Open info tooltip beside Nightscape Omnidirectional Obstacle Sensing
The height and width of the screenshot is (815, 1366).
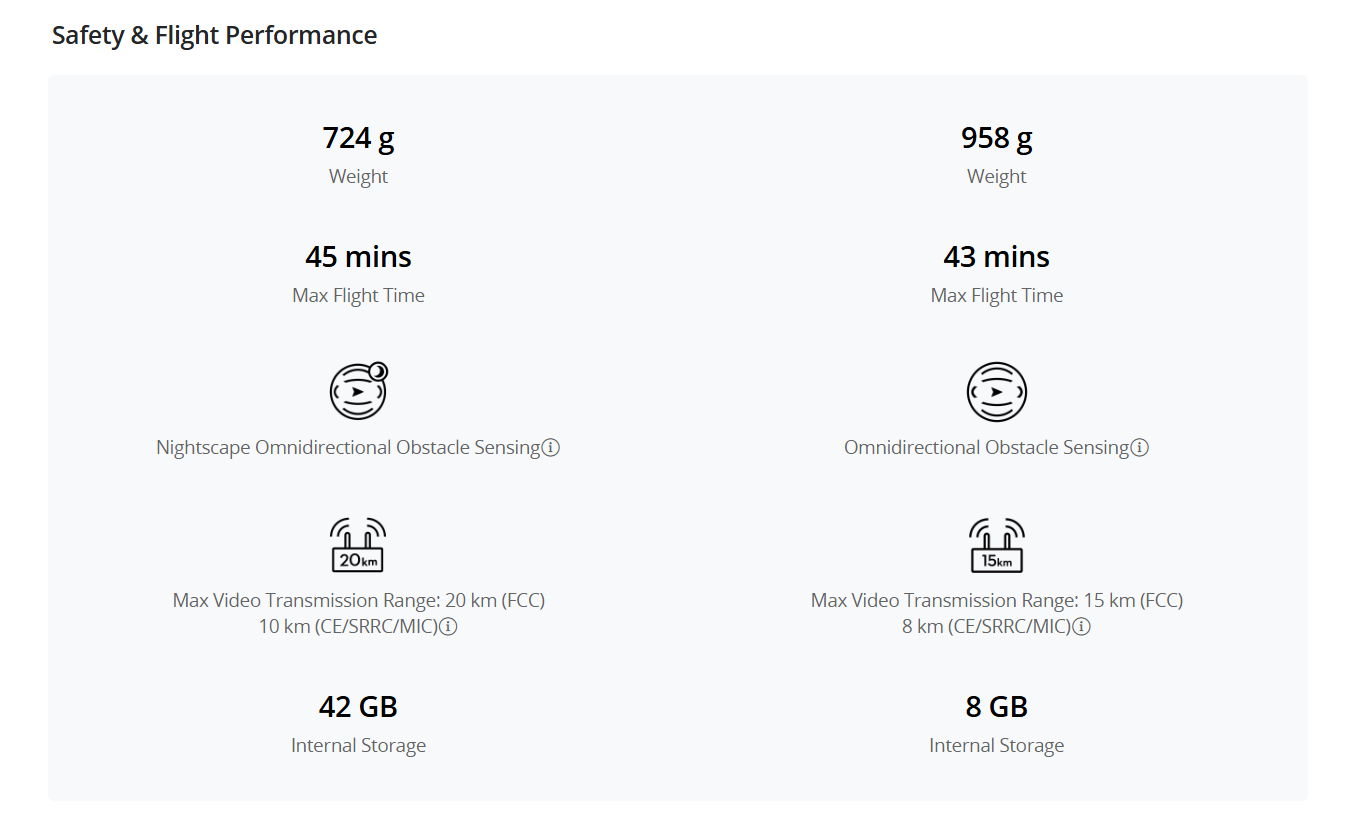tap(551, 448)
